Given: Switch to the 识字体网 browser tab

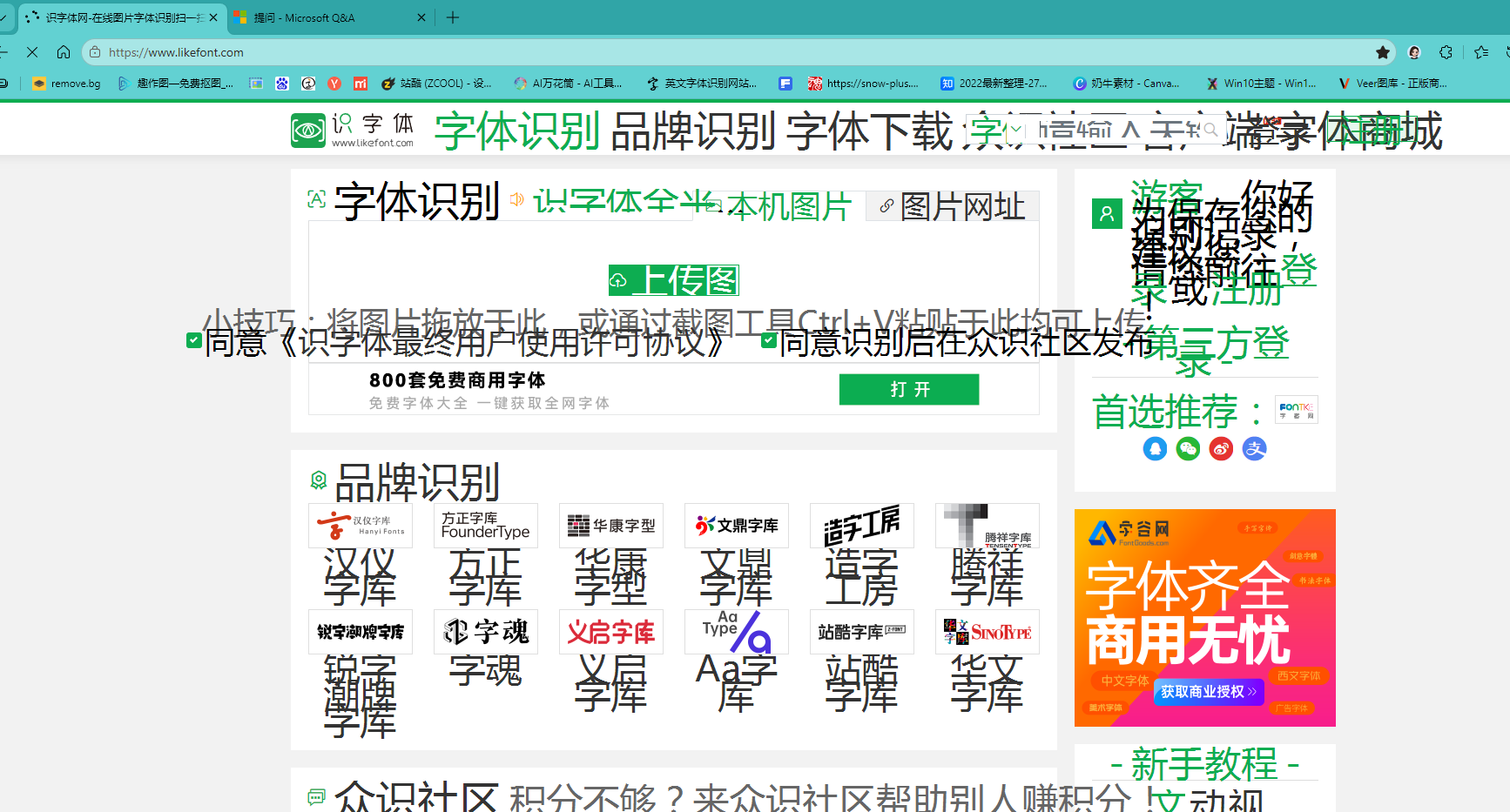Looking at the screenshot, I should coord(122,17).
